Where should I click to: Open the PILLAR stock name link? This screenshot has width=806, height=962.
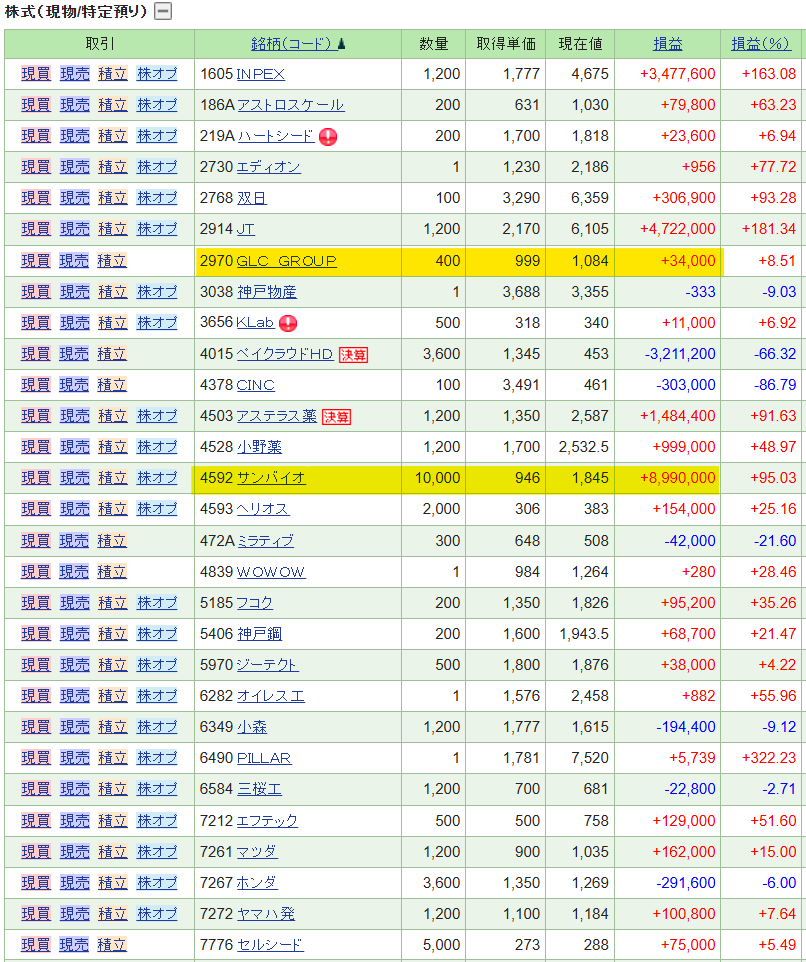click(265, 757)
